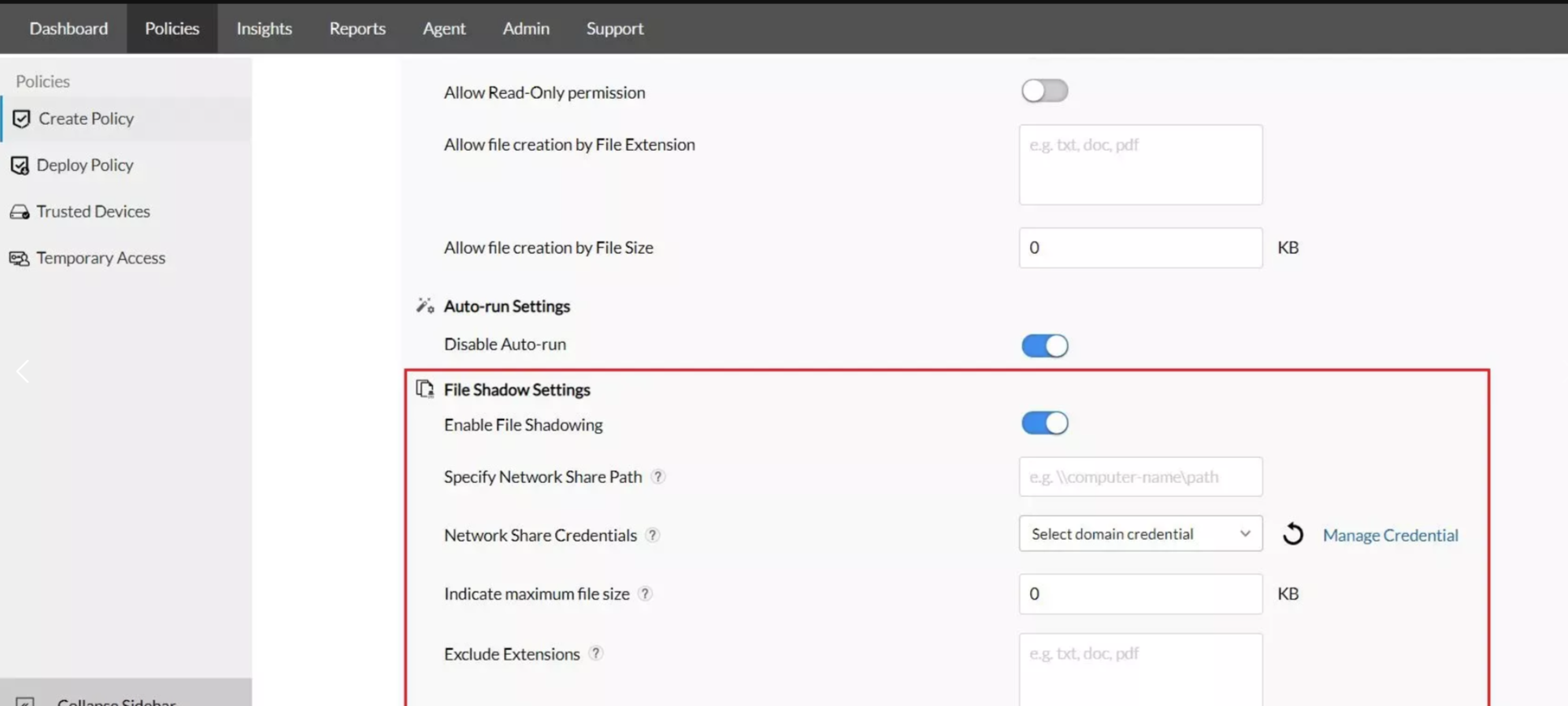The height and width of the screenshot is (706, 1568).
Task: Click the Trusted Devices drive icon
Action: pos(19,212)
